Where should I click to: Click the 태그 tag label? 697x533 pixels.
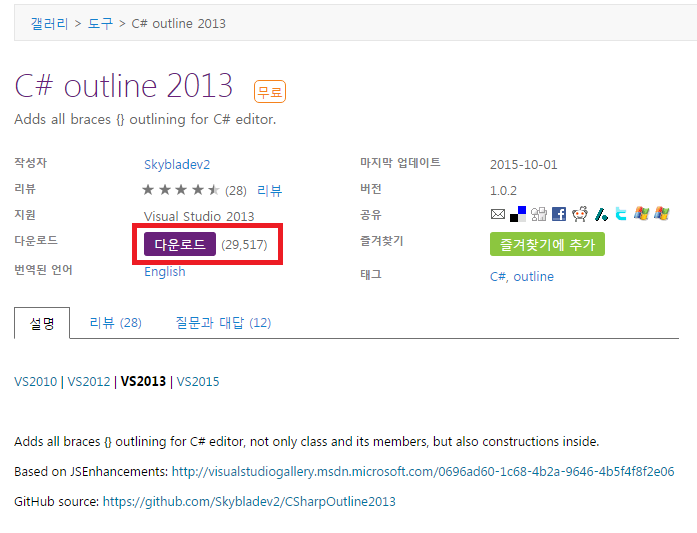[371, 275]
